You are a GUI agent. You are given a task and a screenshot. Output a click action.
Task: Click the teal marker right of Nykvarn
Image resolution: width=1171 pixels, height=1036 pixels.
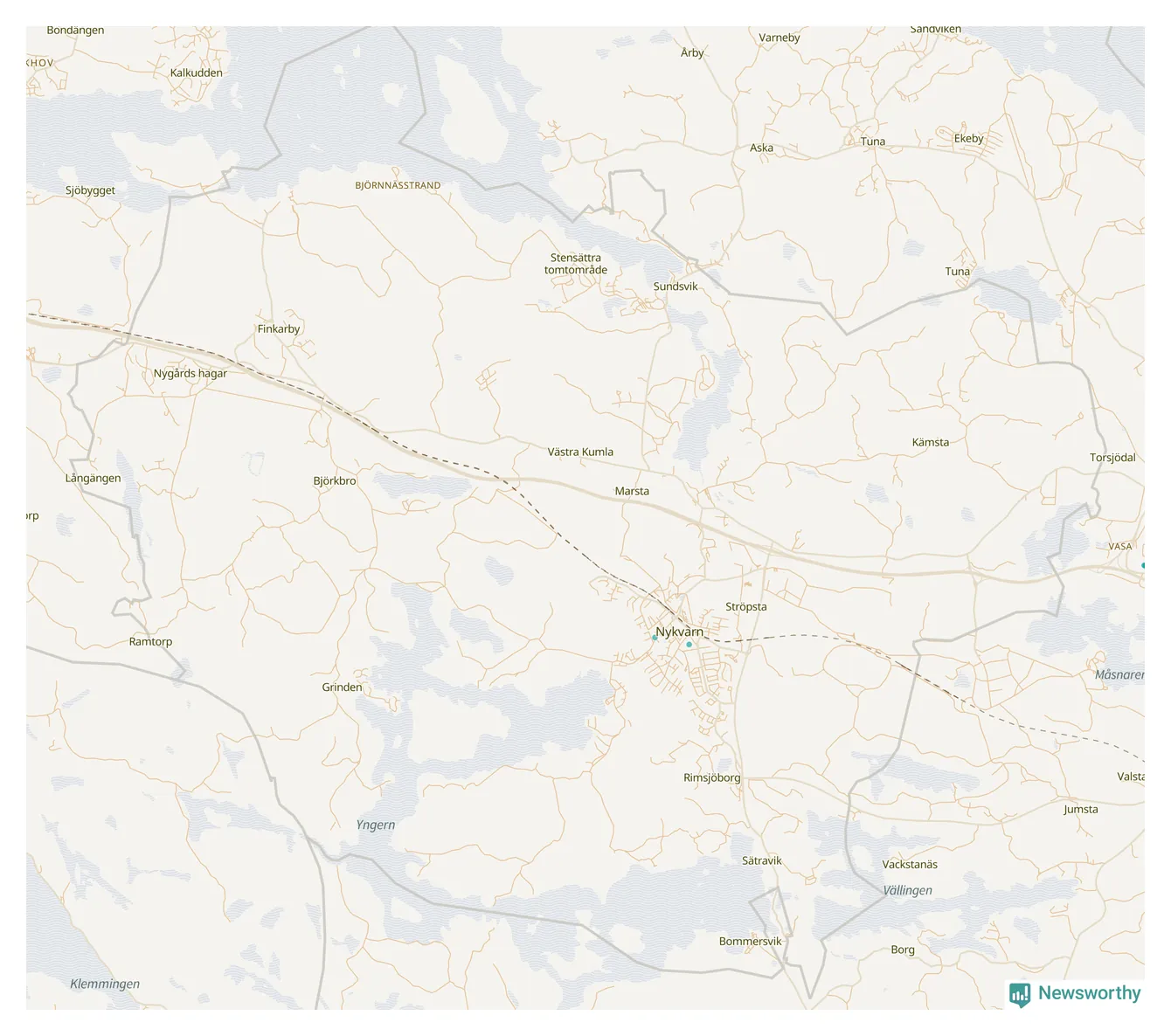(x=689, y=645)
